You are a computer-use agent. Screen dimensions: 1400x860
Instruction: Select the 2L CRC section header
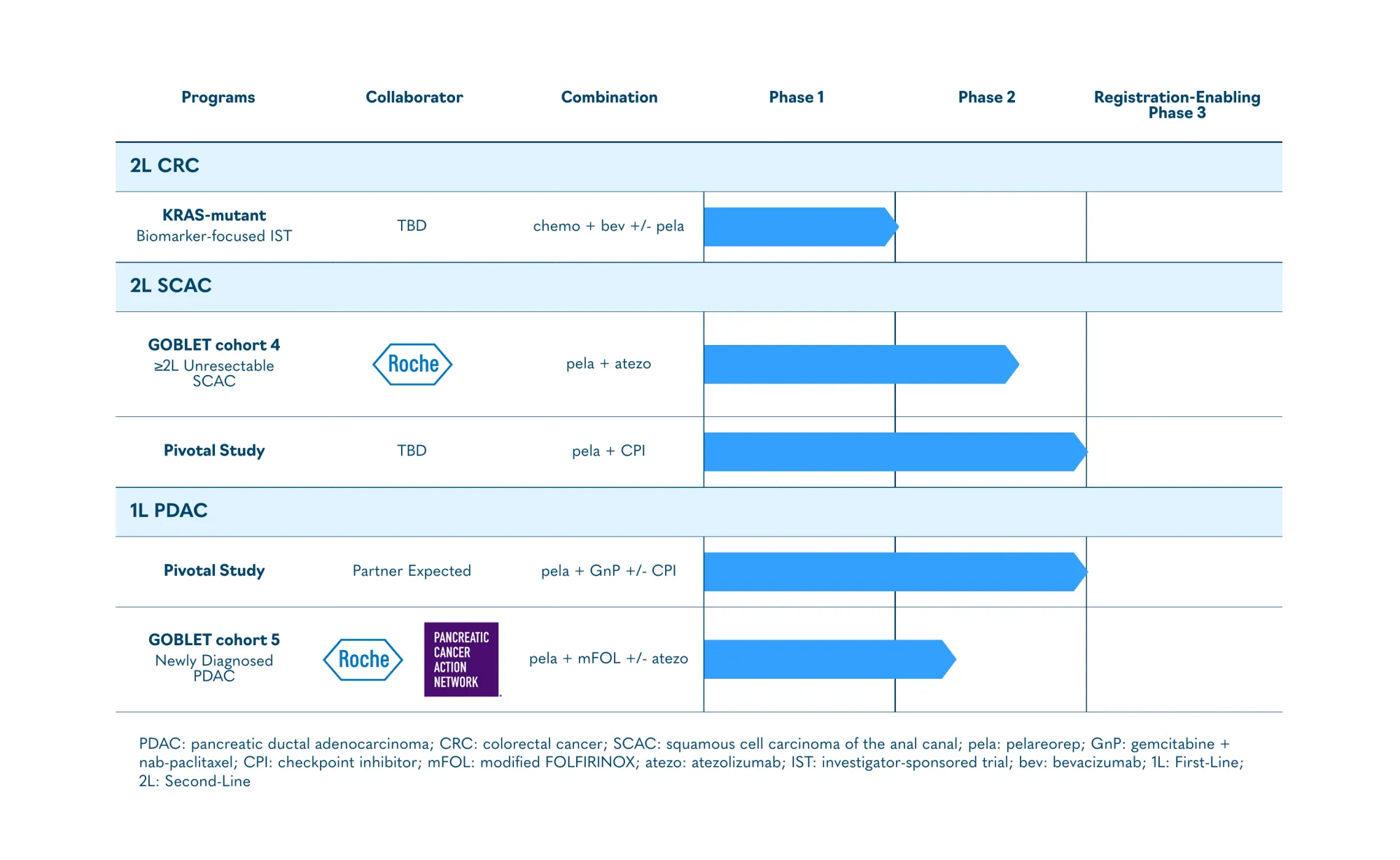(164, 166)
